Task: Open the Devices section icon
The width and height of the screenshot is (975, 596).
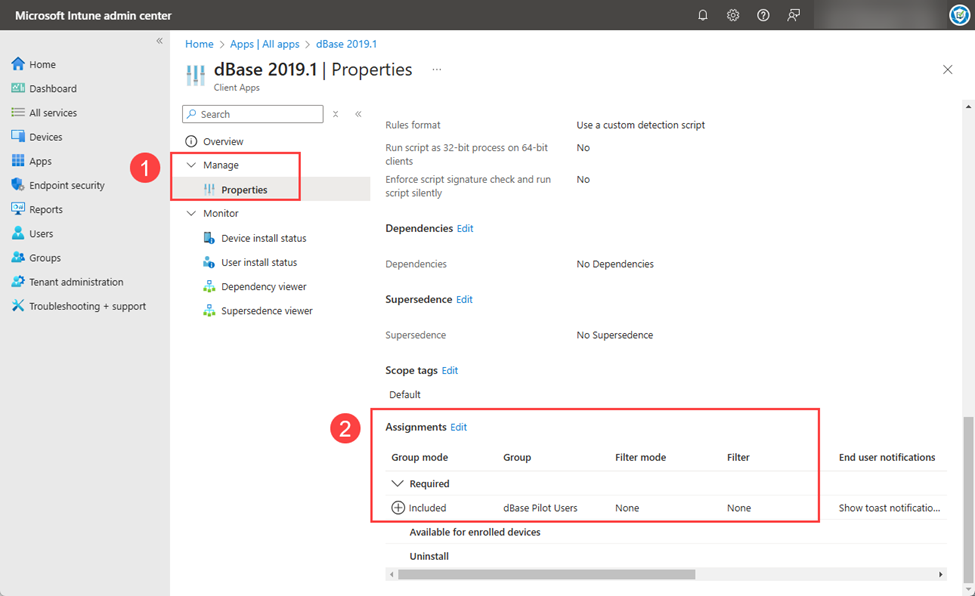Action: [x=18, y=136]
